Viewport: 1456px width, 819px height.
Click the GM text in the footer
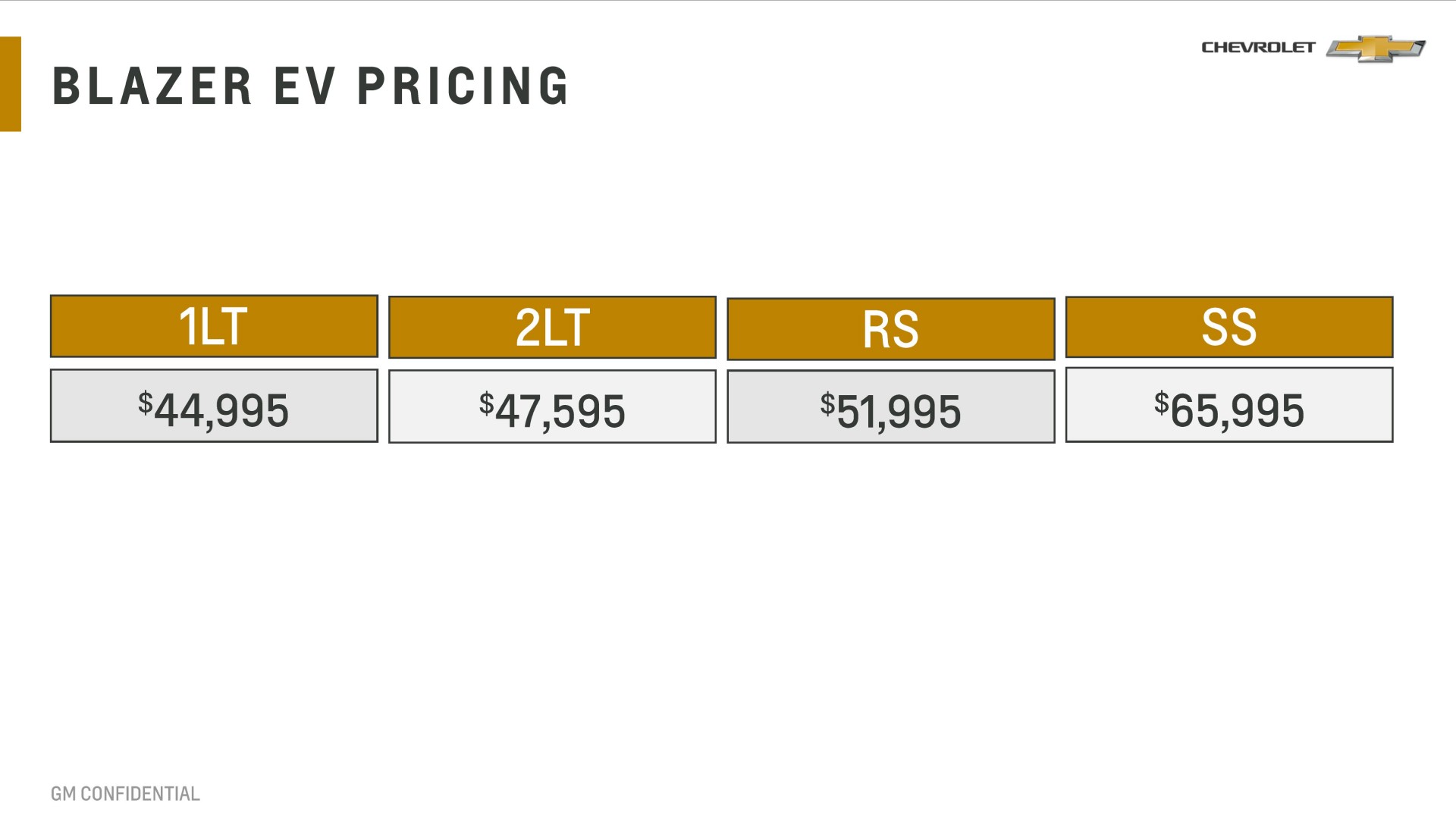tap(64, 794)
